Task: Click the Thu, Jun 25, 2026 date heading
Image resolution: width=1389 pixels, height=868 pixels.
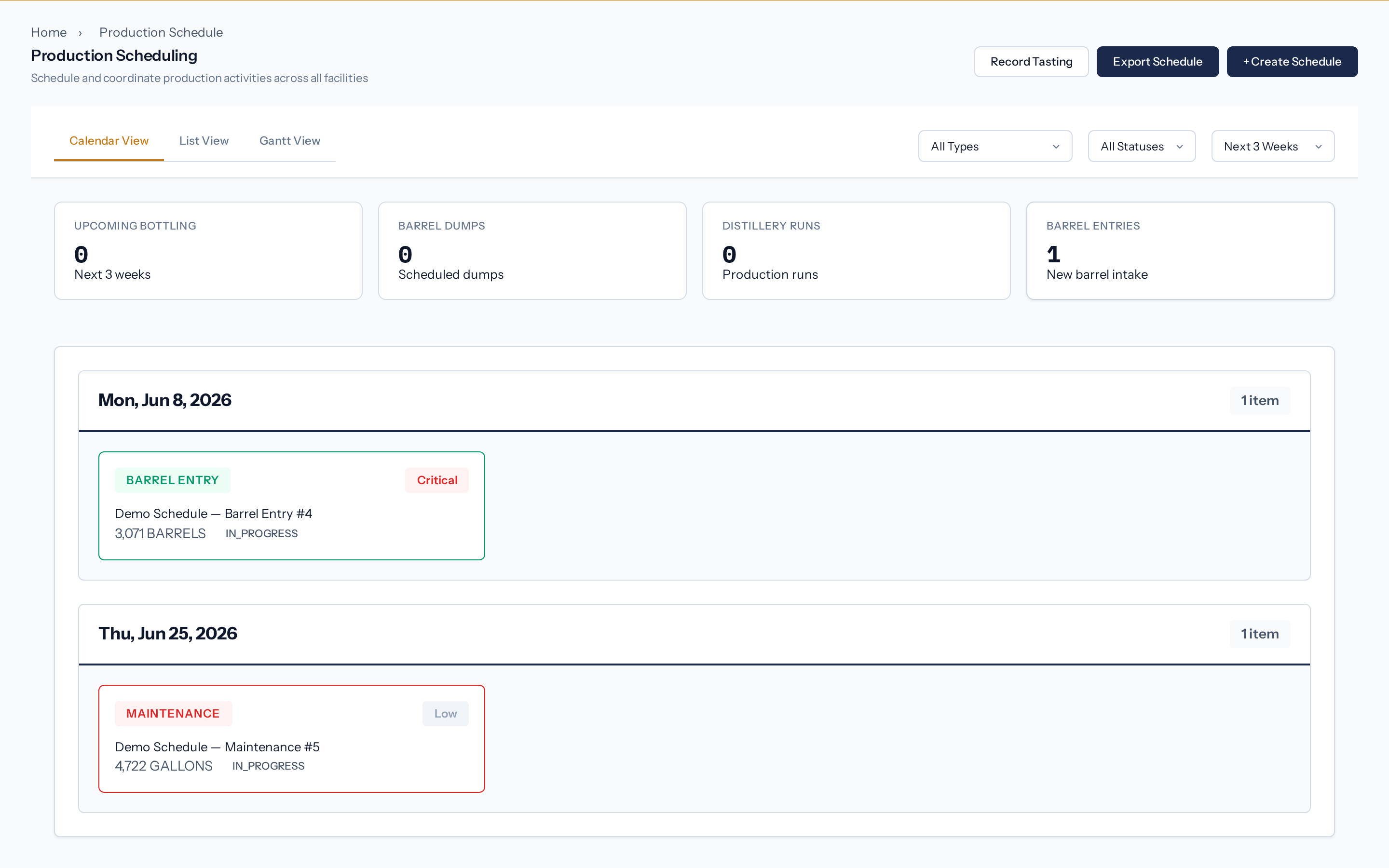Action: 168,633
